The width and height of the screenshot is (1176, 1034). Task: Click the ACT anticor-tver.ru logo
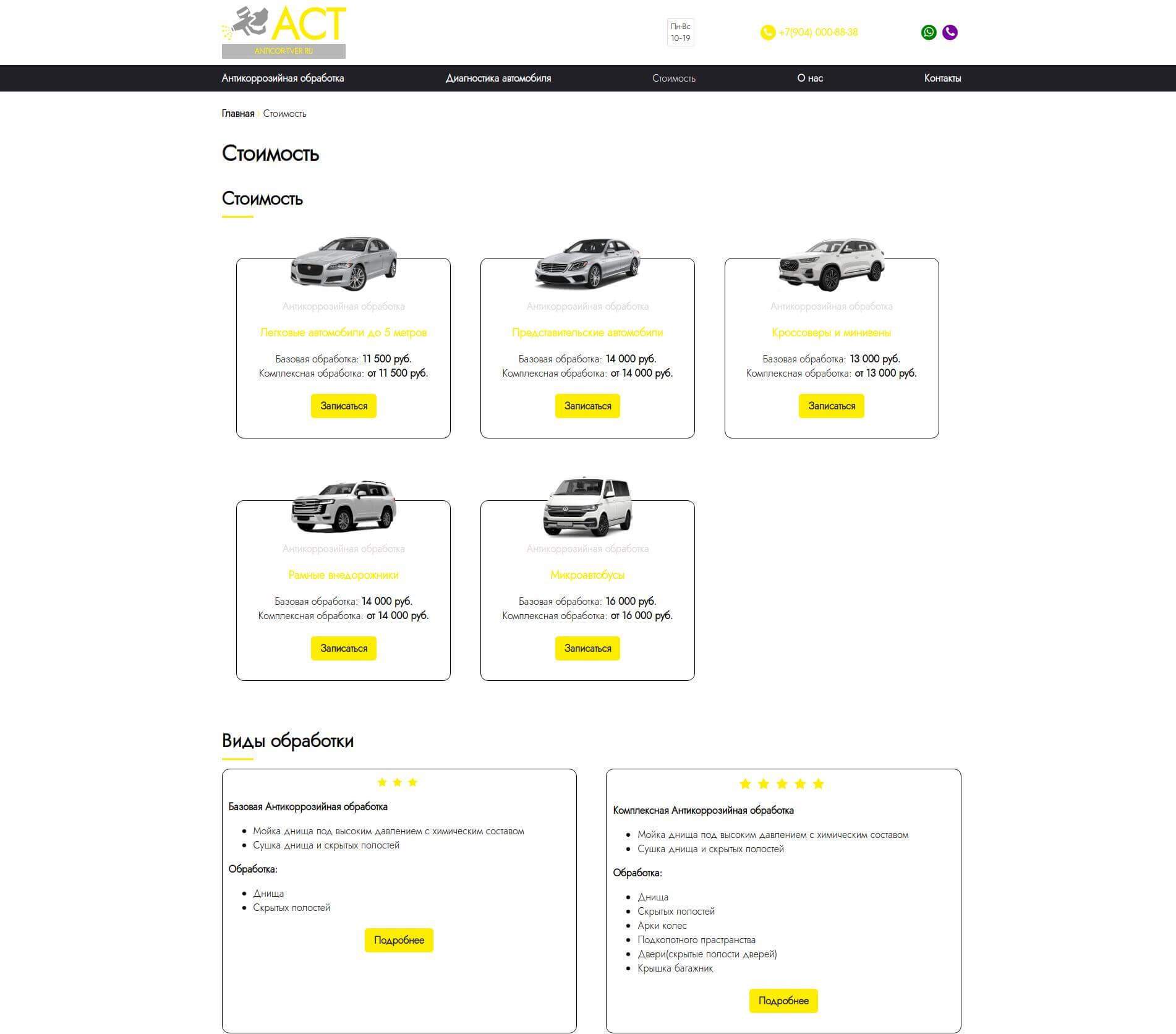pyautogui.click(x=284, y=32)
